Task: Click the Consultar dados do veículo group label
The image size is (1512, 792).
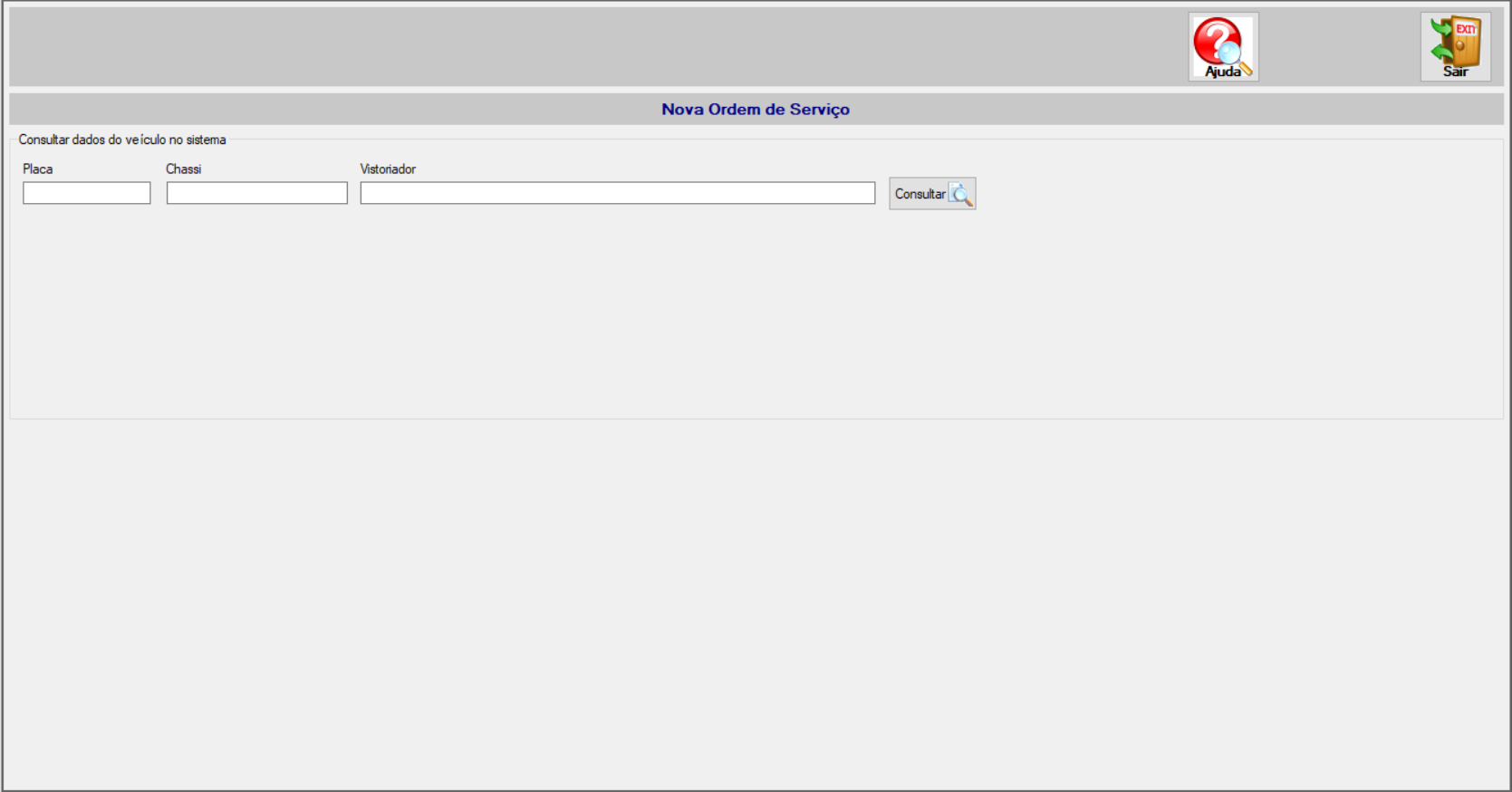Action: pyautogui.click(x=122, y=140)
